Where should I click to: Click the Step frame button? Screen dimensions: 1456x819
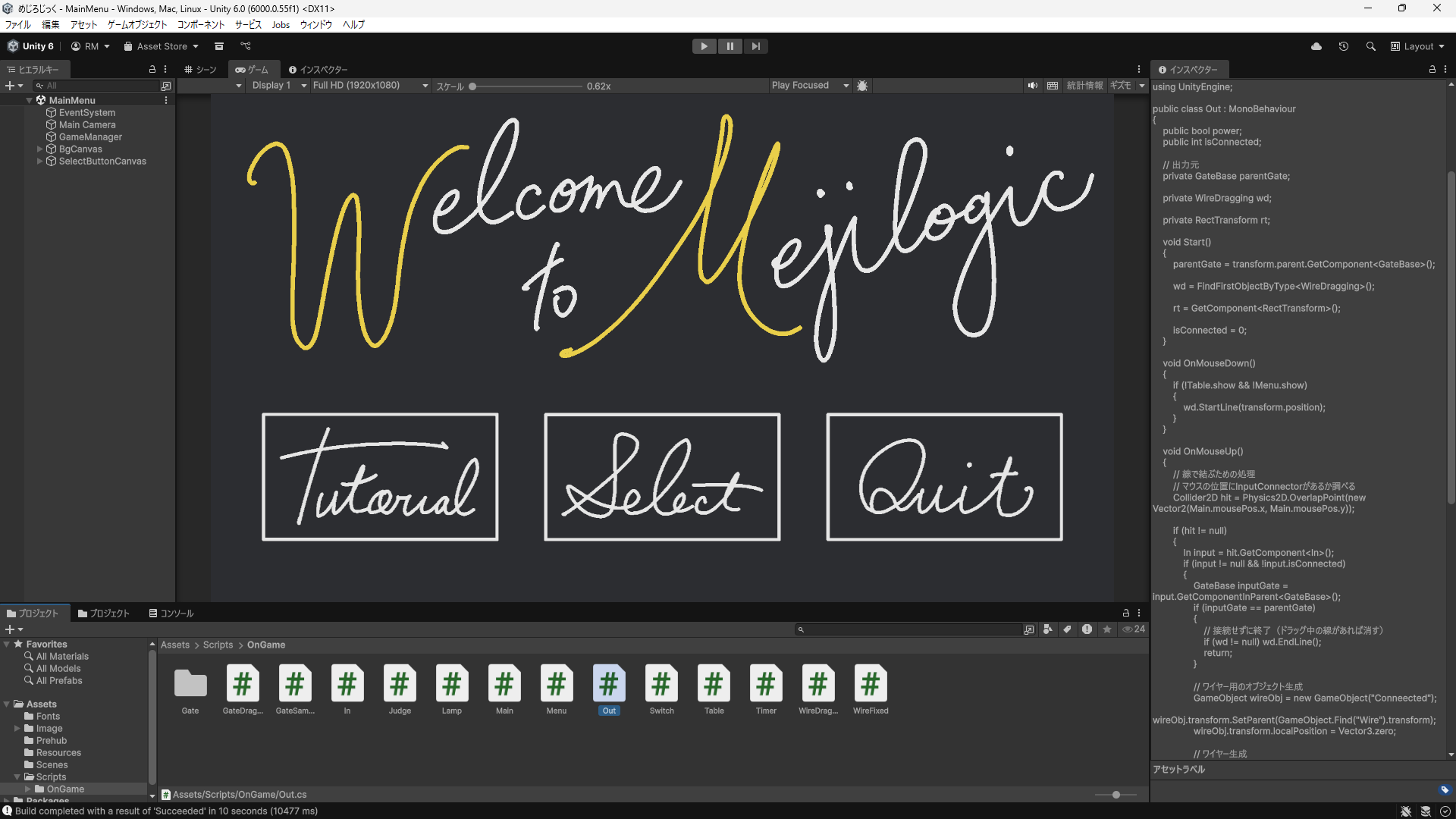click(755, 46)
